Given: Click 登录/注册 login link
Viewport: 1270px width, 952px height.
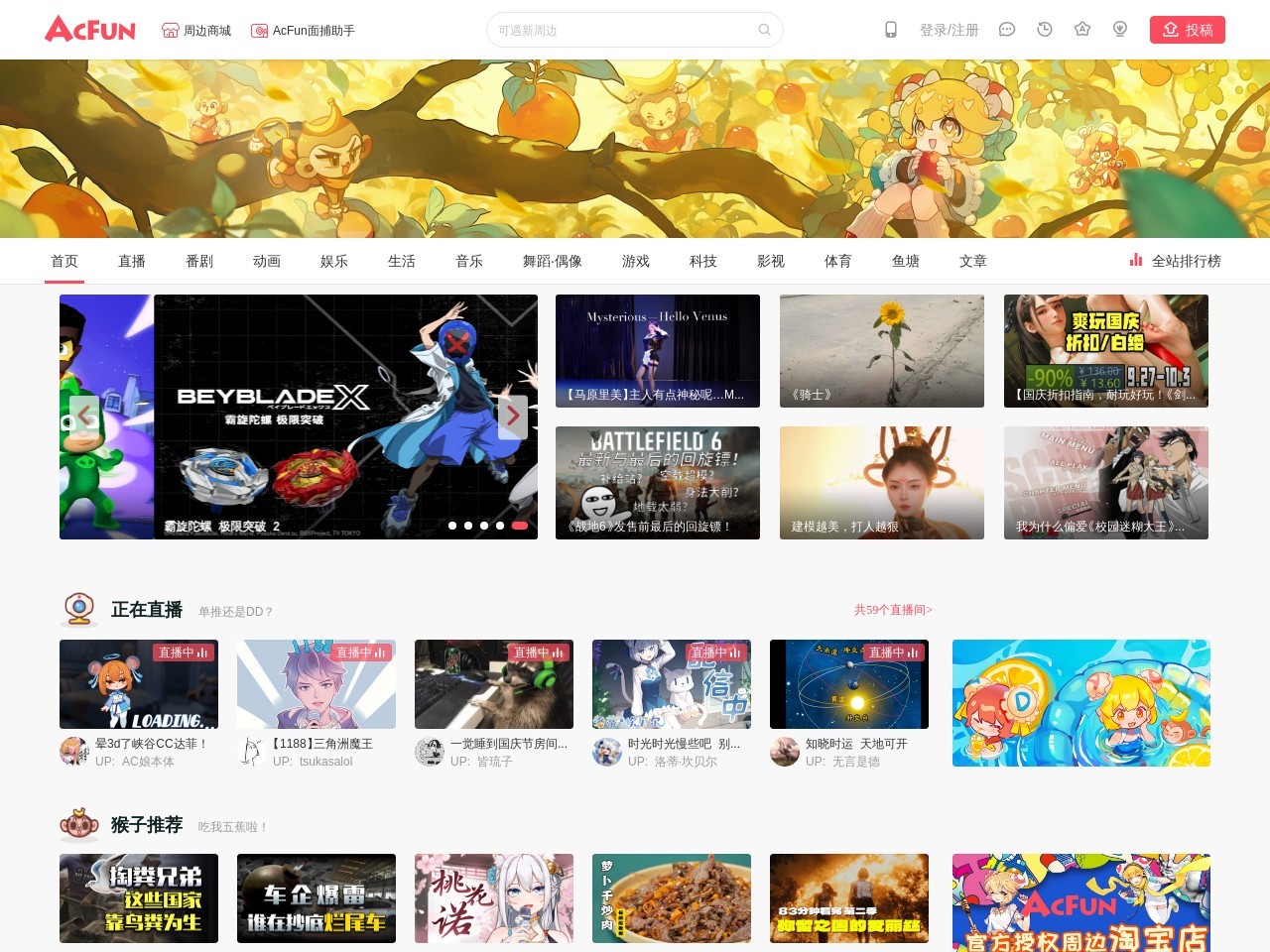Looking at the screenshot, I should [949, 30].
